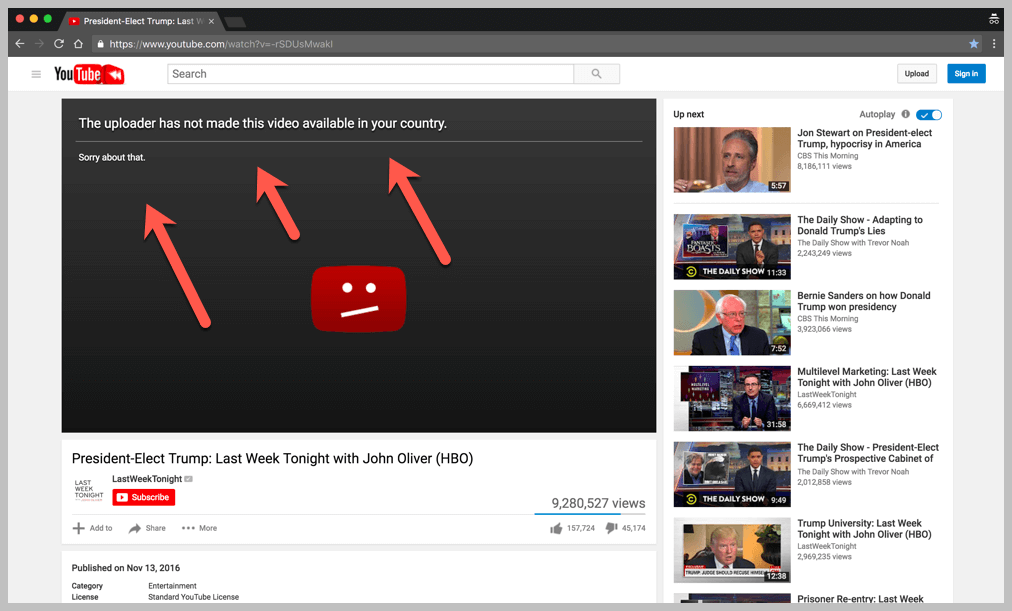1012x611 pixels.
Task: Click the incognito icon in the title bar
Action: [994, 19]
